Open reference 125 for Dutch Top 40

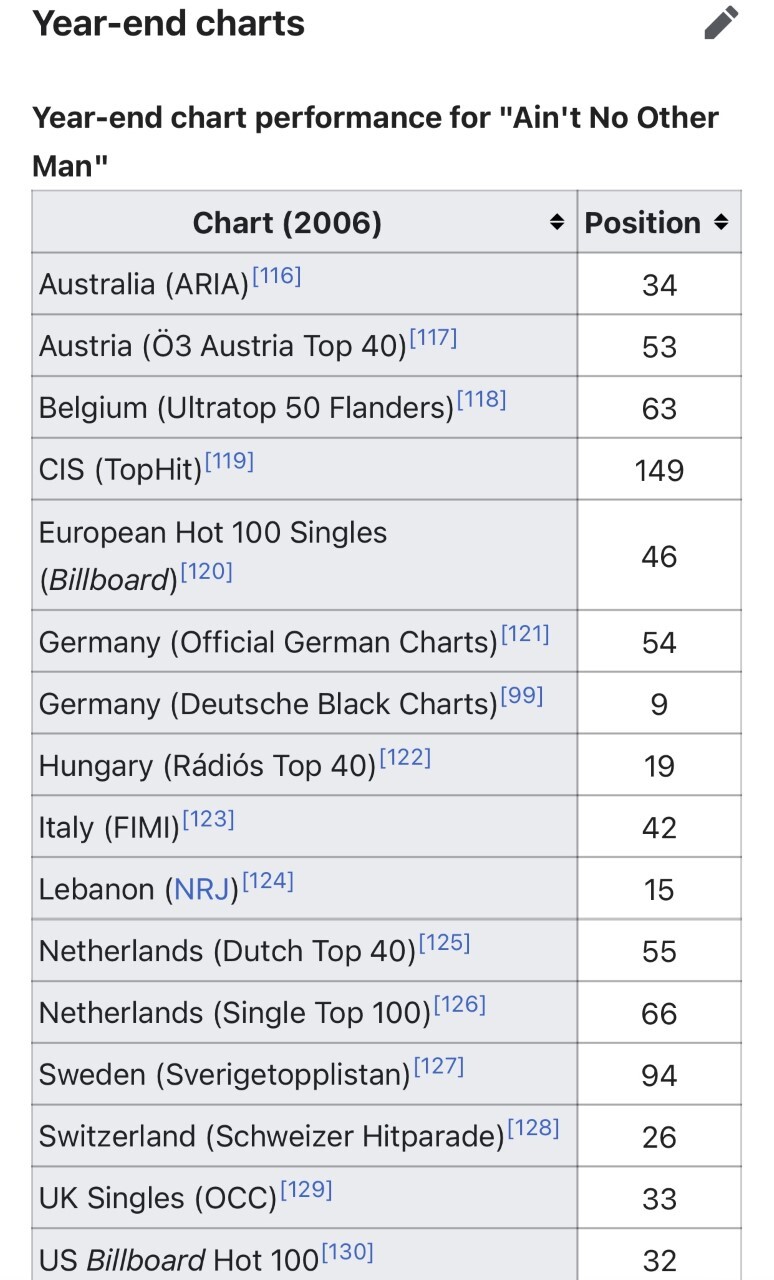(445, 943)
